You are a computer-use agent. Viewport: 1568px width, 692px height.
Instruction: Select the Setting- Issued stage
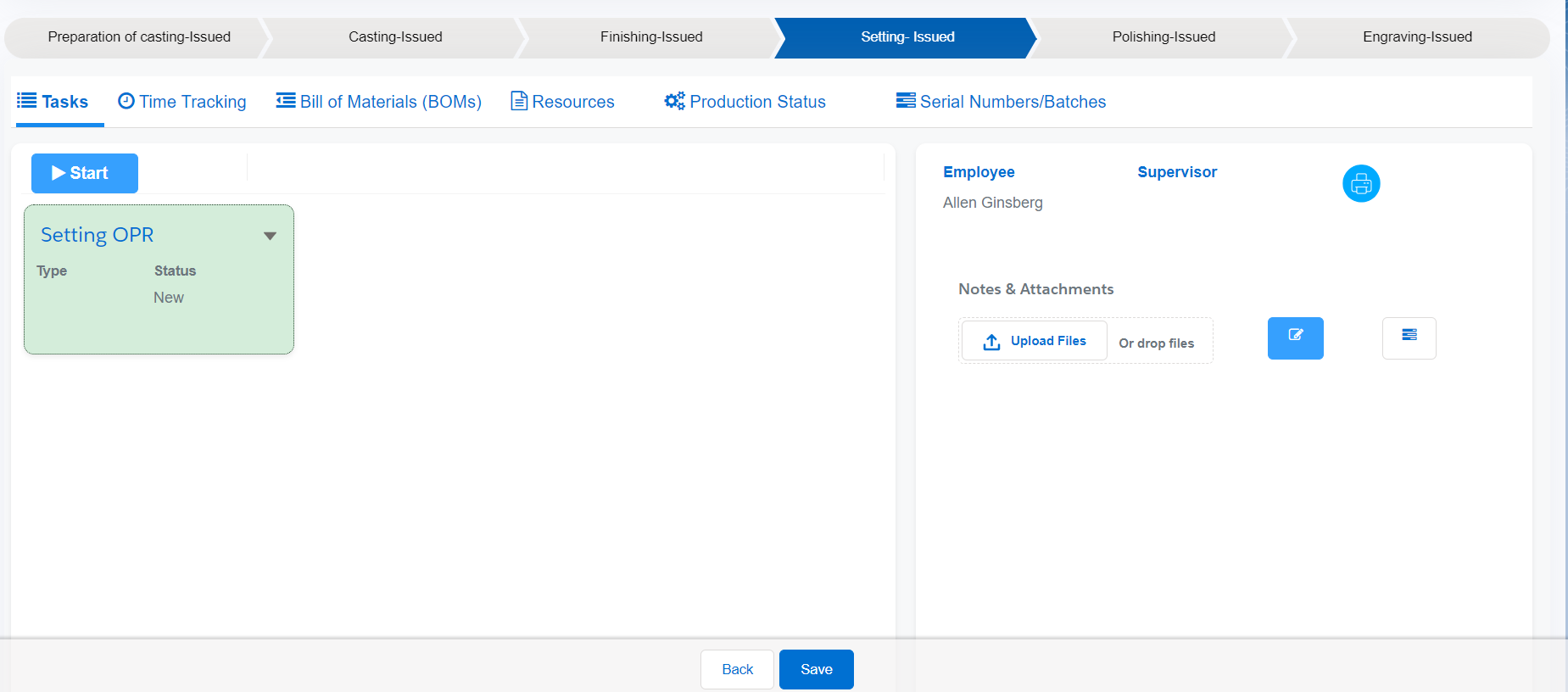(907, 37)
